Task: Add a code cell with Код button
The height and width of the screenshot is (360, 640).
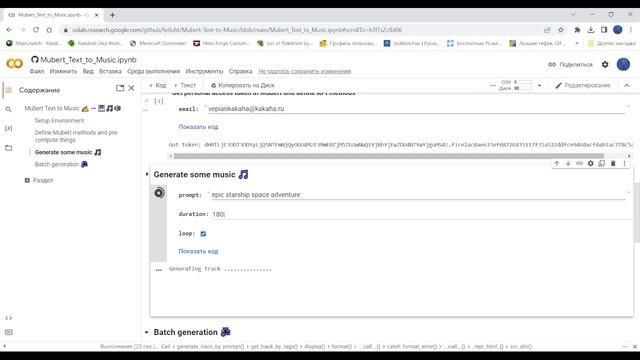Action: (x=157, y=85)
